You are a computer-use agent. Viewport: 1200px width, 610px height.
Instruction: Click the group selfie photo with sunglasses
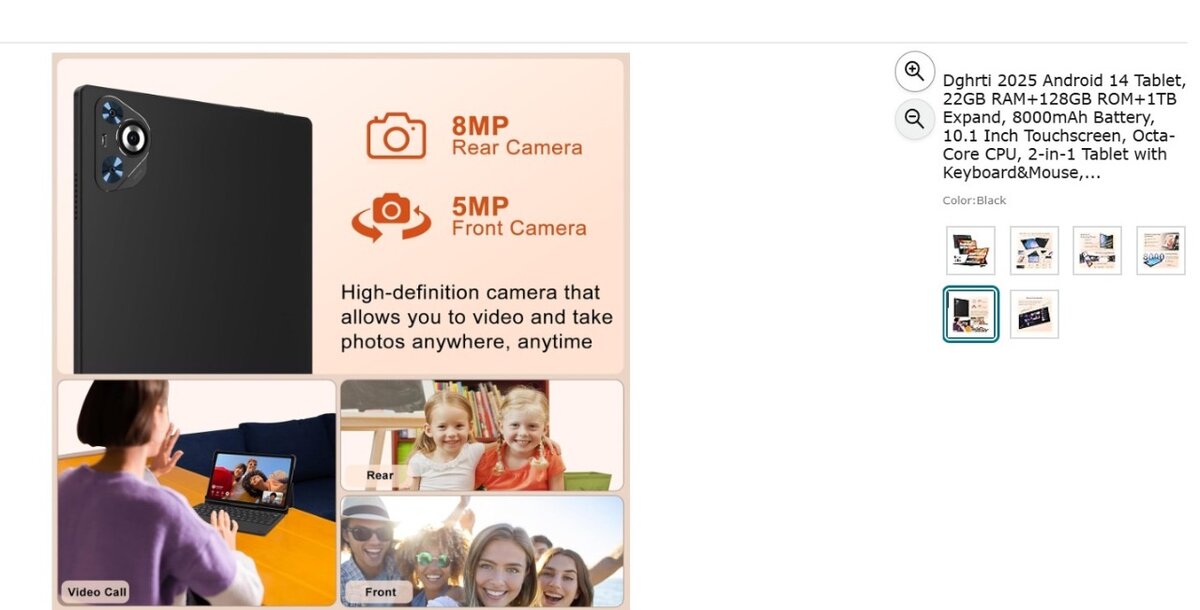482,551
